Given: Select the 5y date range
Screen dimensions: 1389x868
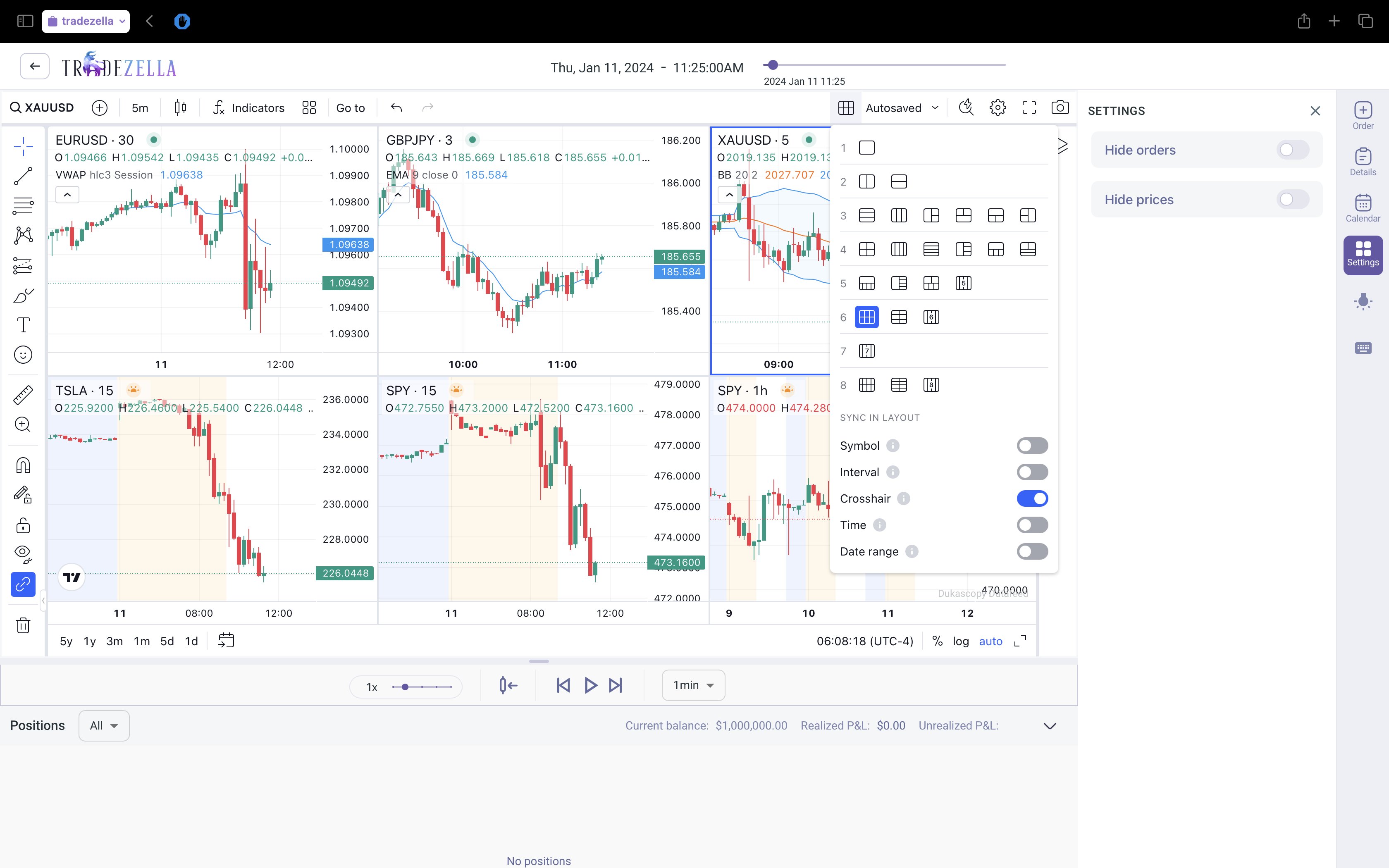Looking at the screenshot, I should (x=66, y=641).
